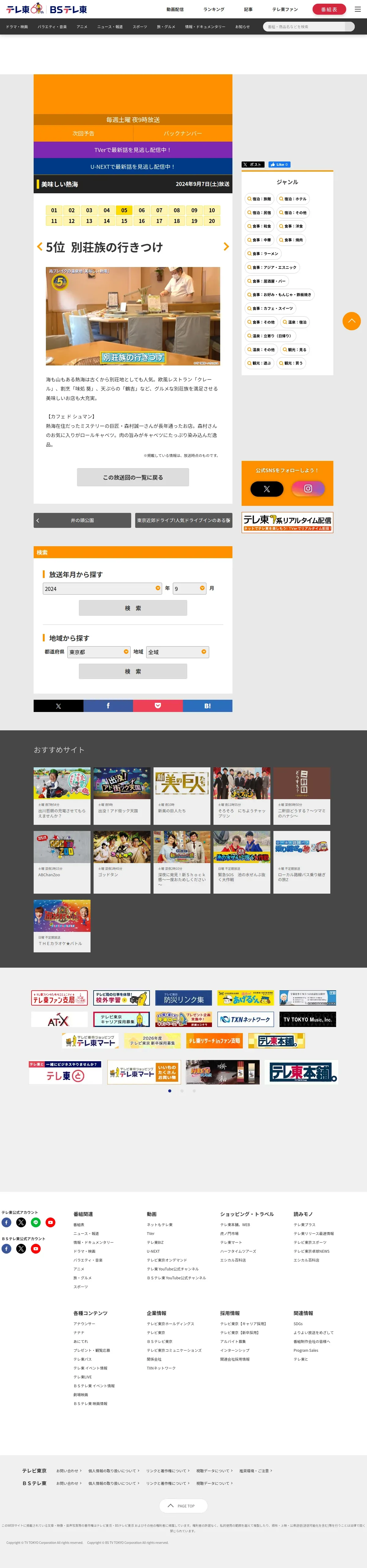
Task: Click この放送回の一覧に戻る button
Action: pyautogui.click(x=133, y=477)
